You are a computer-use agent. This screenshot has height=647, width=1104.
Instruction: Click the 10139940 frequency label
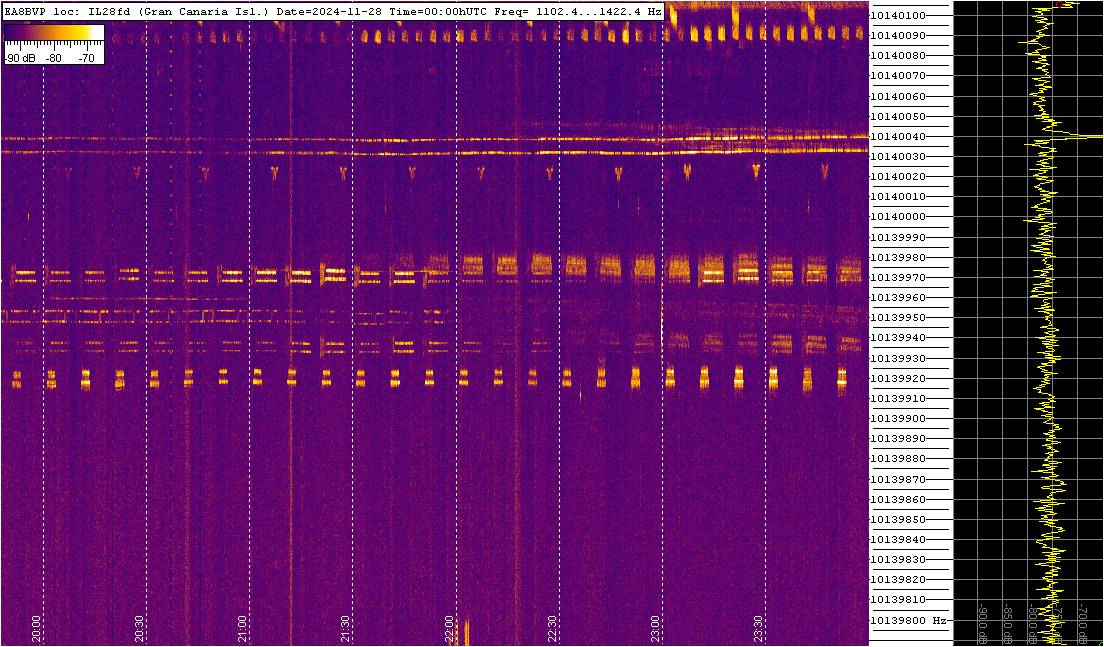pyautogui.click(x=898, y=338)
